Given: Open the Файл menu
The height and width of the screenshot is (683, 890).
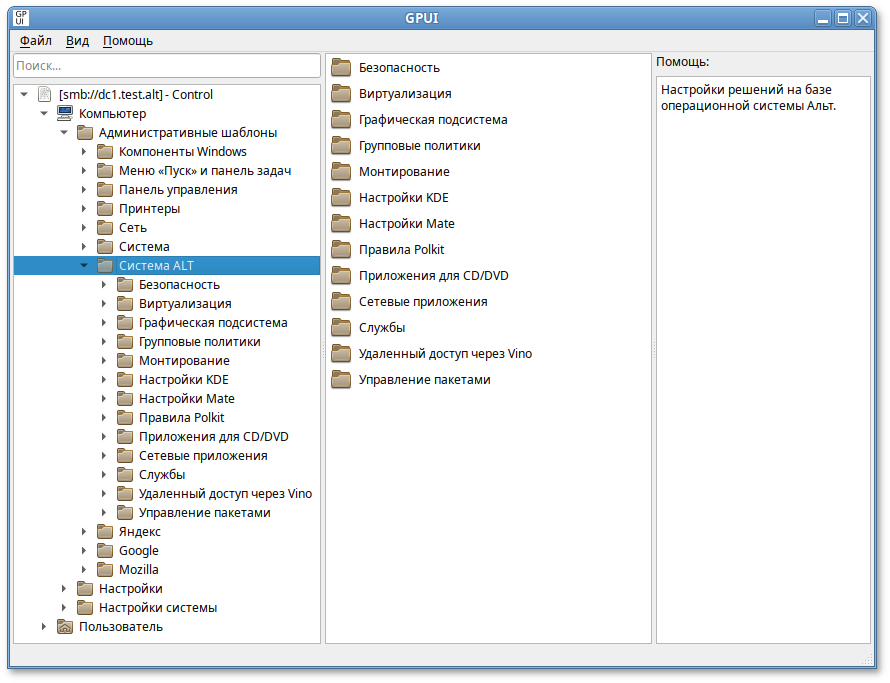Looking at the screenshot, I should point(36,41).
